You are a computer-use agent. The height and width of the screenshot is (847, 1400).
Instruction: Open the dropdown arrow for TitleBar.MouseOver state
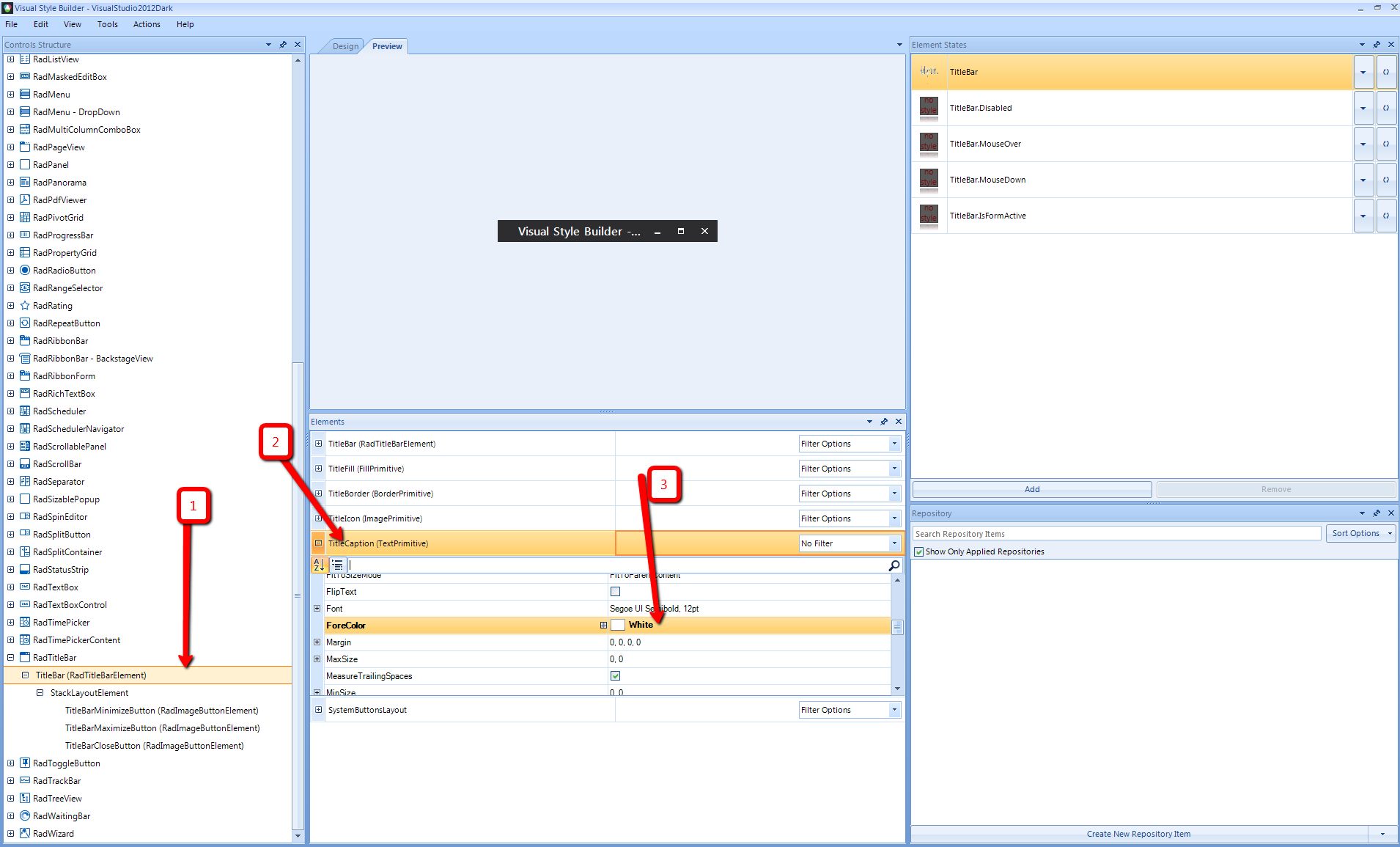coord(1363,144)
